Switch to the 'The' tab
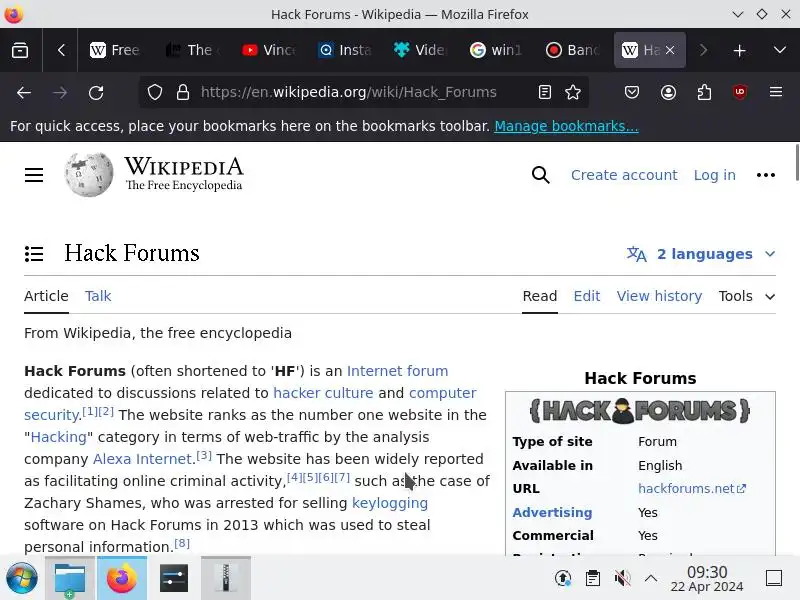 192,50
